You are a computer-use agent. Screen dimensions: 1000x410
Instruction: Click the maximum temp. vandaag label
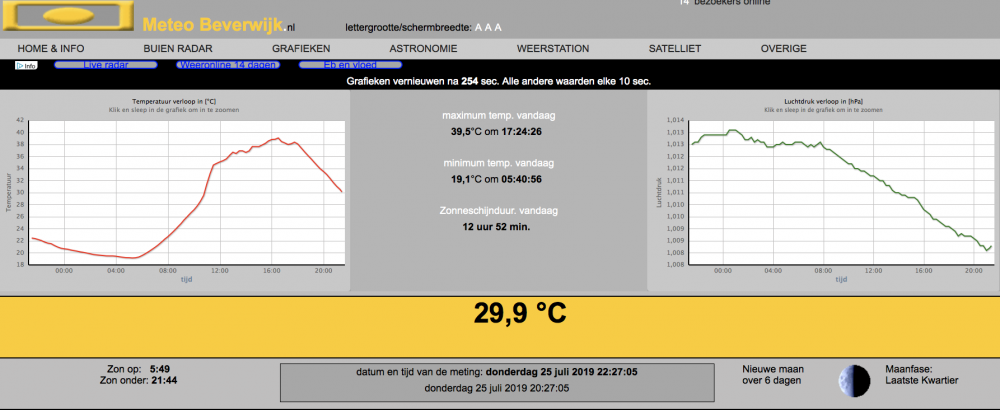click(x=500, y=116)
